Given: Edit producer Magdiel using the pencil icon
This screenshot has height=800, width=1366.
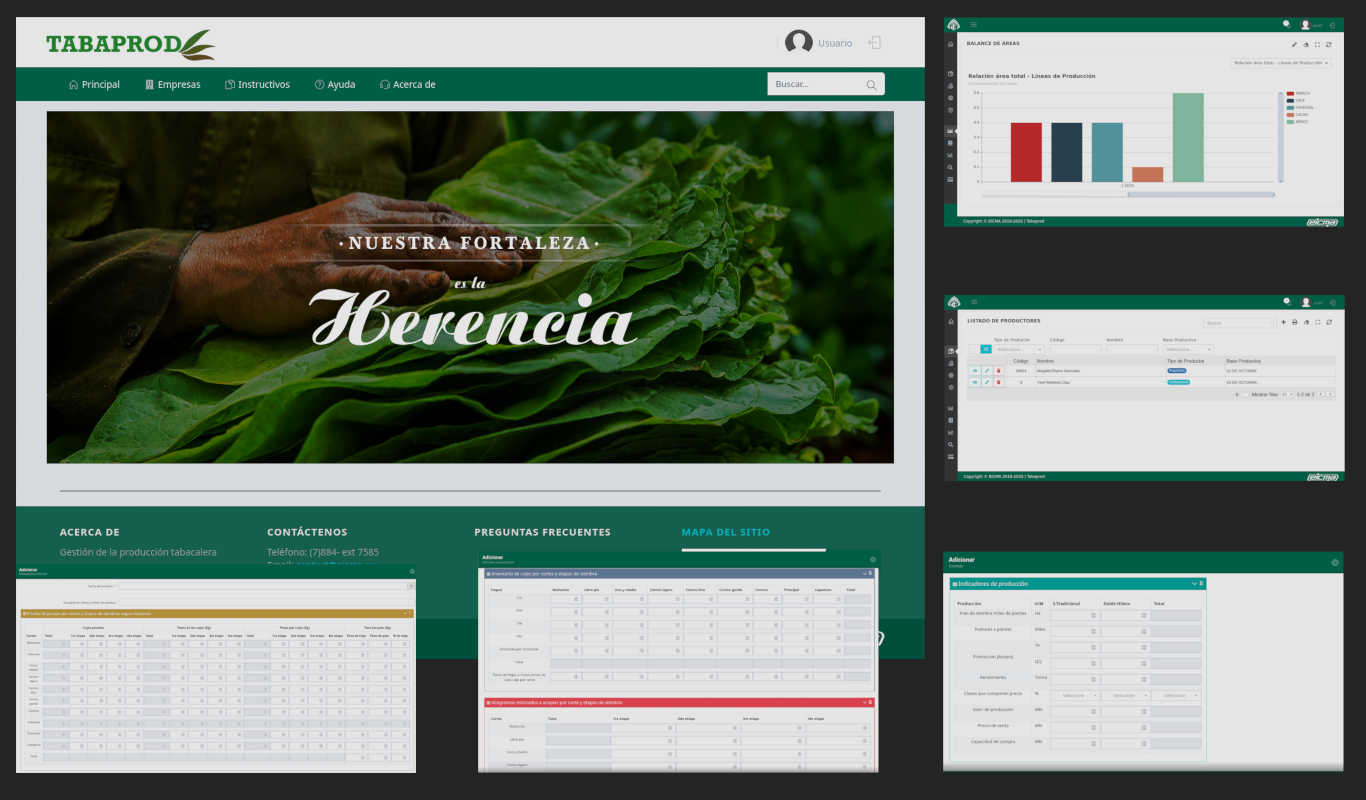Looking at the screenshot, I should (986, 371).
